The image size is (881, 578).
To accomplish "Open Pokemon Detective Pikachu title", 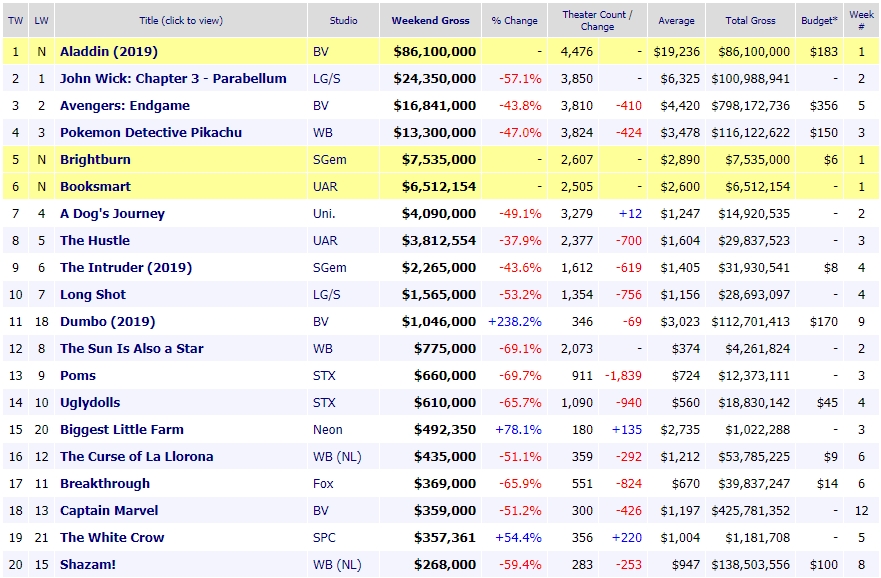I will click(x=151, y=133).
